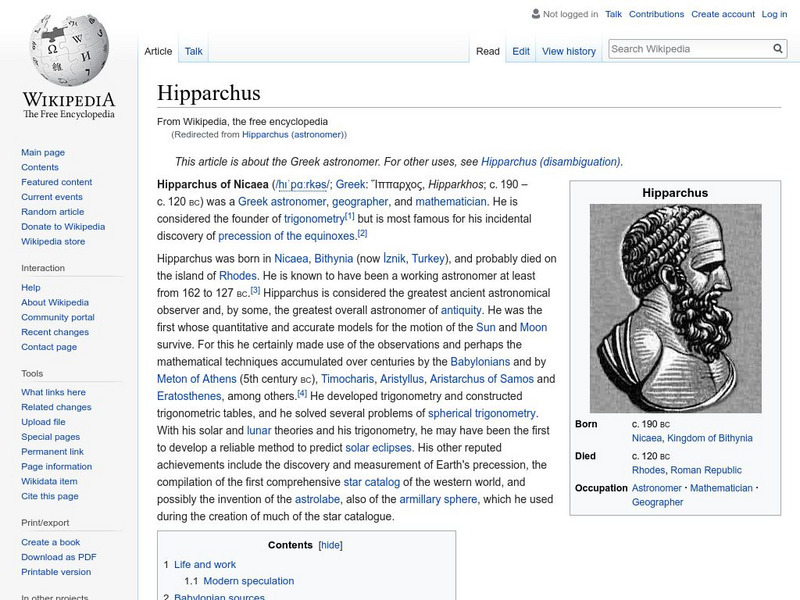Open Cite this page
Viewport: 800px width, 600px height.
coord(49,495)
